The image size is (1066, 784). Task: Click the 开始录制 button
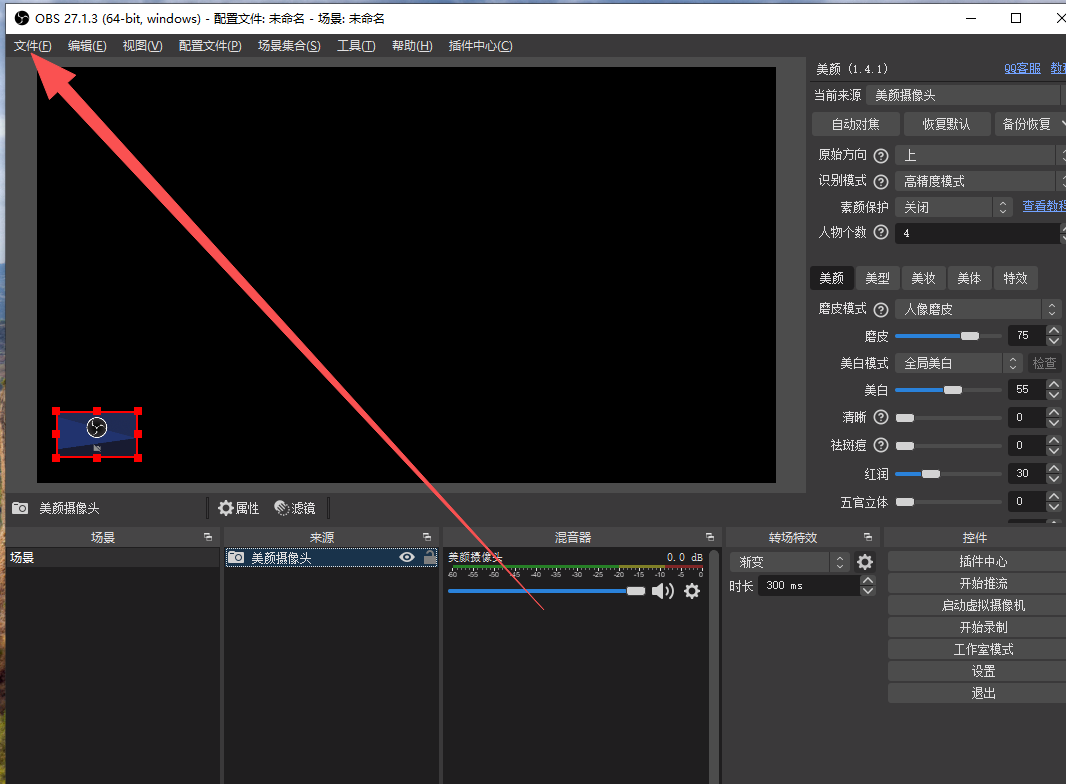point(983,627)
